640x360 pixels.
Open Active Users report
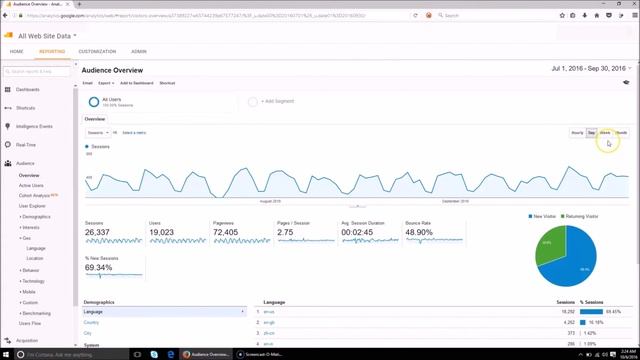[31, 185]
